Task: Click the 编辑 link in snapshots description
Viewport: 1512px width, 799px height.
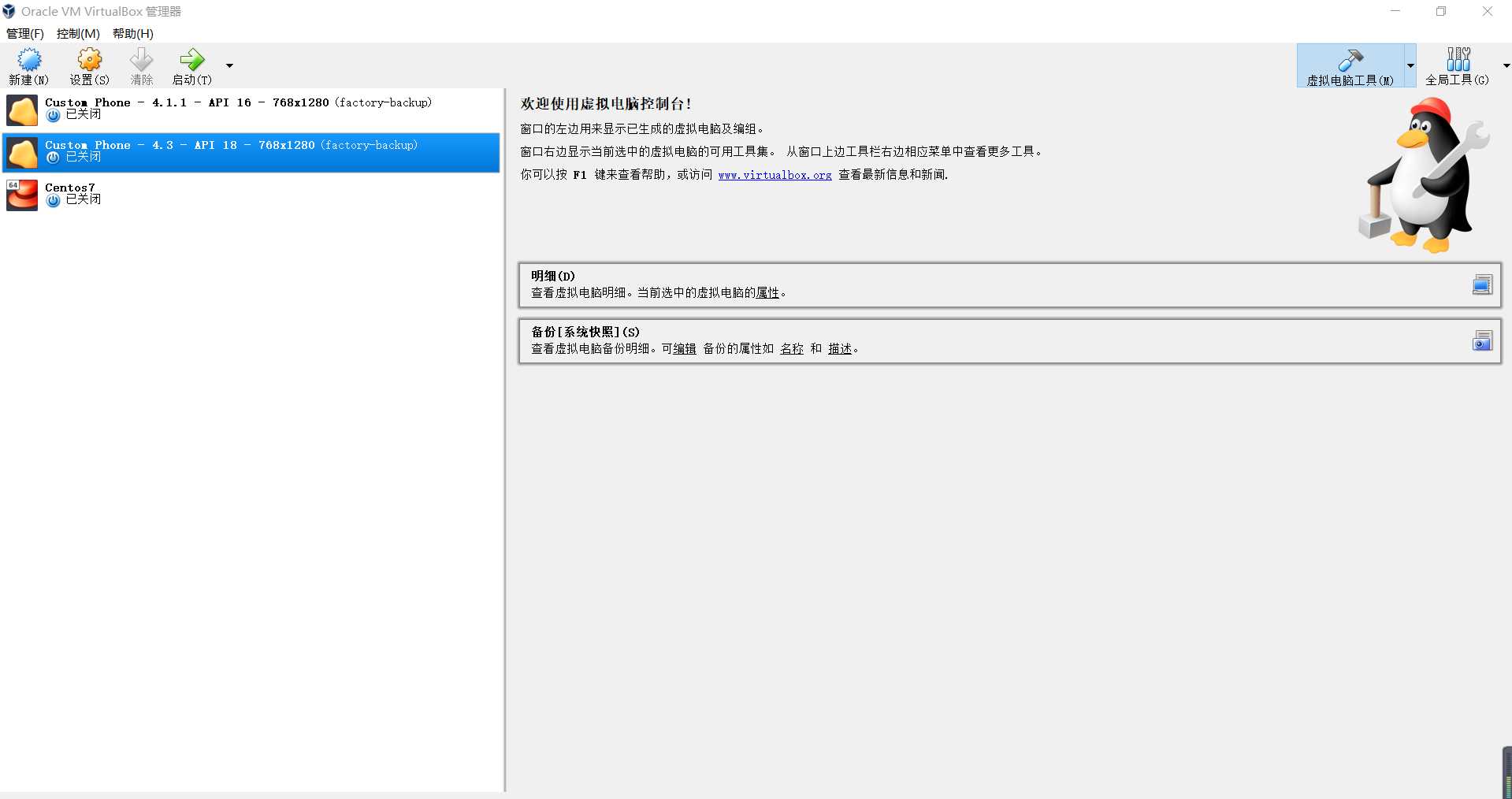Action: pyautogui.click(x=685, y=349)
